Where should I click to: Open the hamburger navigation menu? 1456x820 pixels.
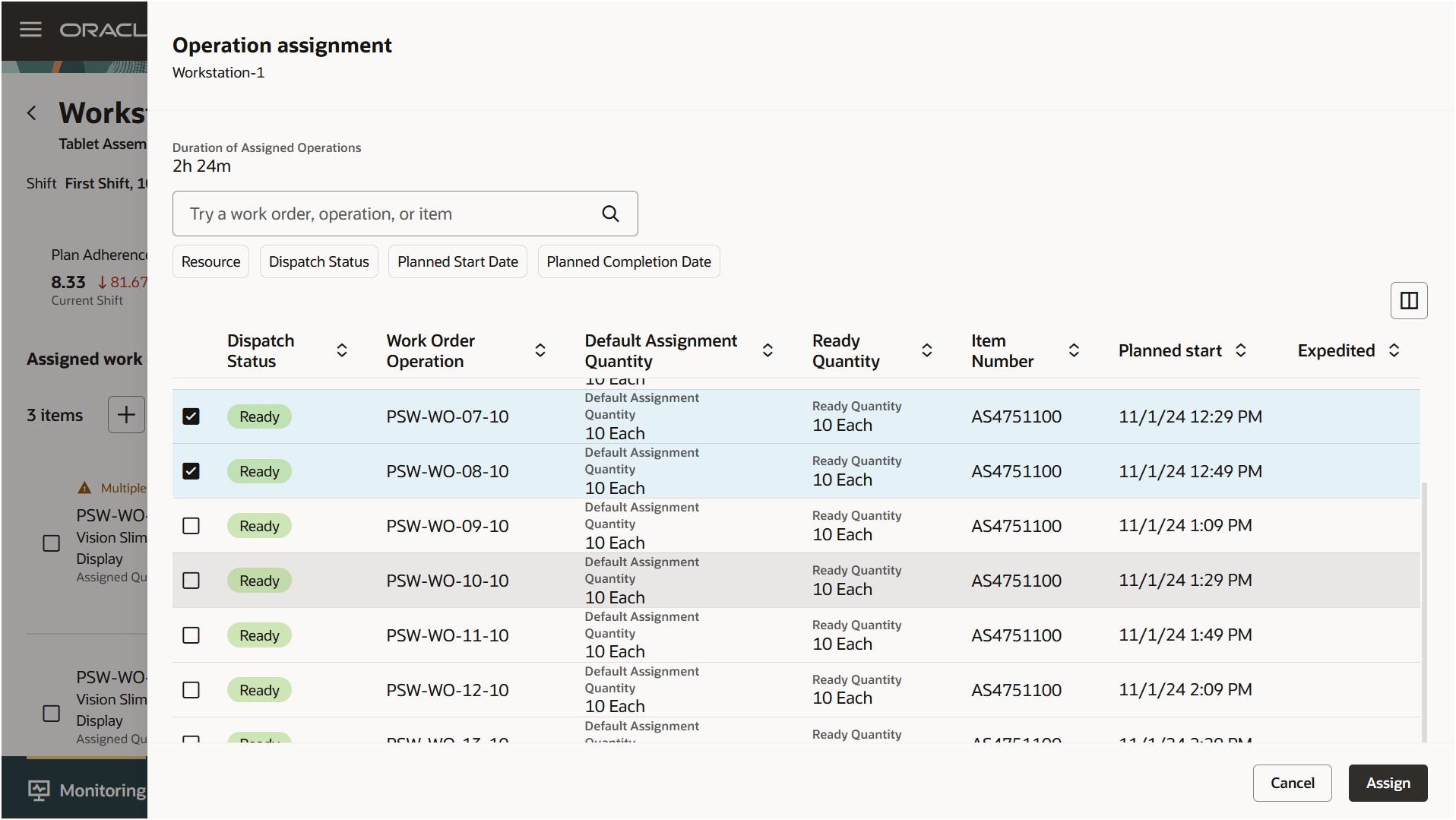tap(30, 30)
